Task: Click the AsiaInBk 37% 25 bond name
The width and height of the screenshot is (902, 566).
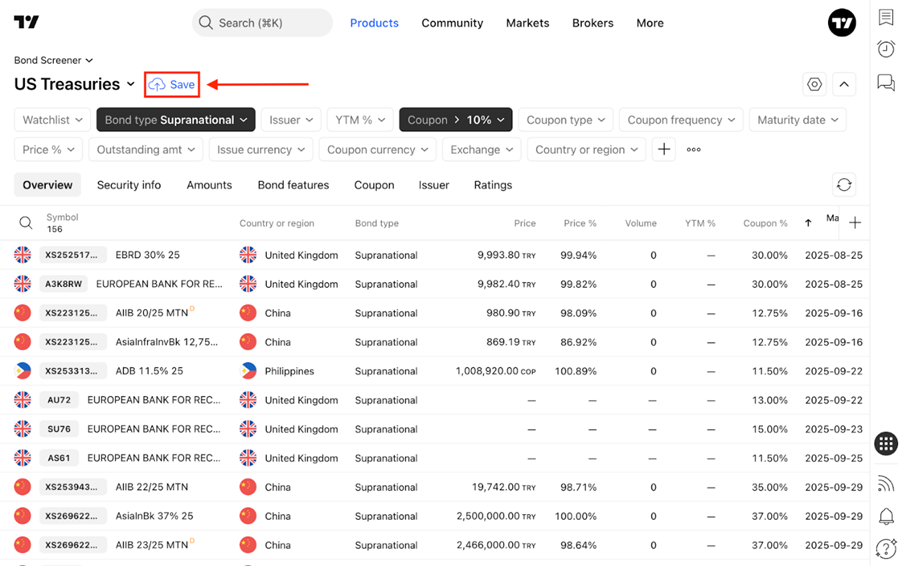Action: click(154, 516)
